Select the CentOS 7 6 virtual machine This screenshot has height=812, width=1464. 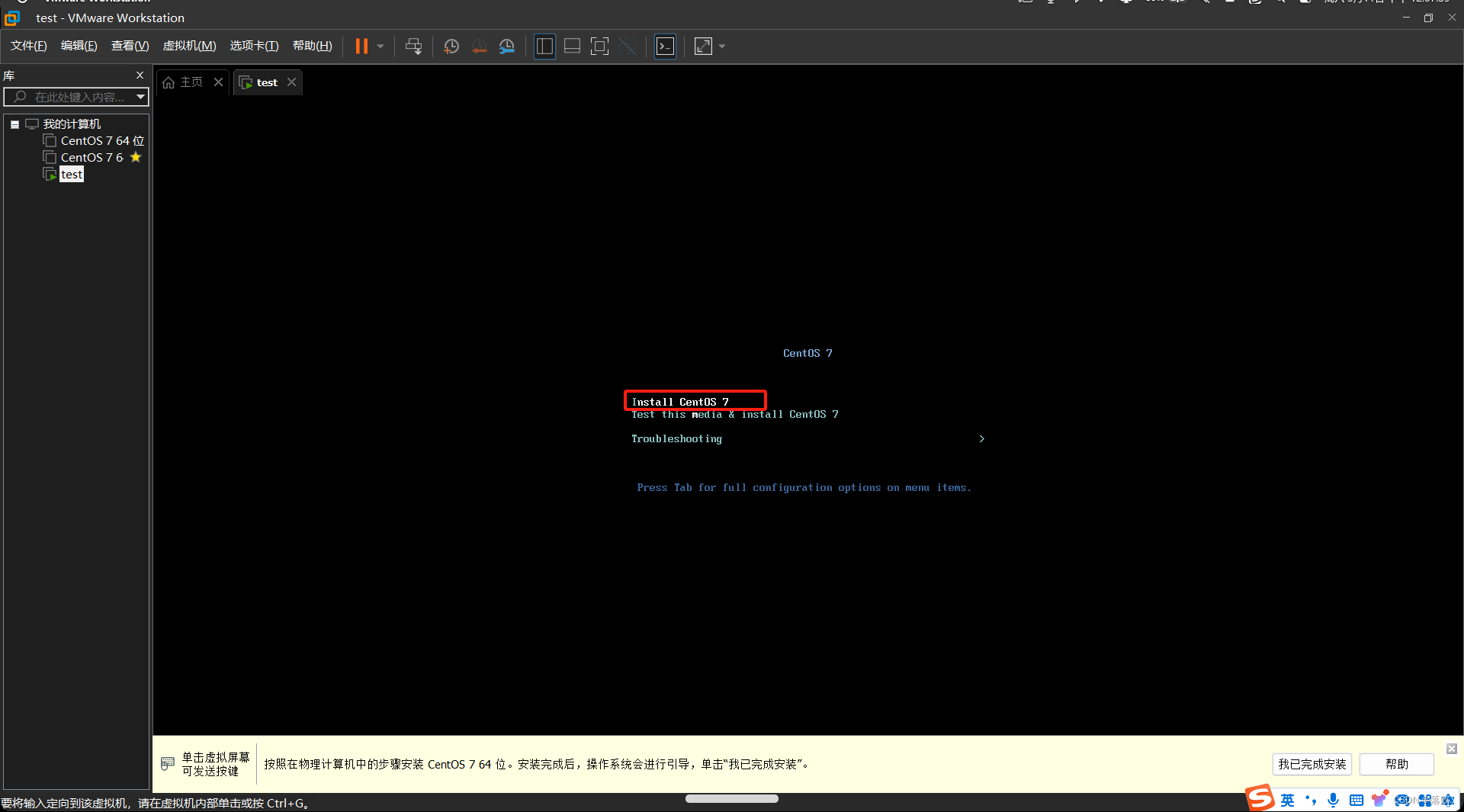(x=91, y=158)
